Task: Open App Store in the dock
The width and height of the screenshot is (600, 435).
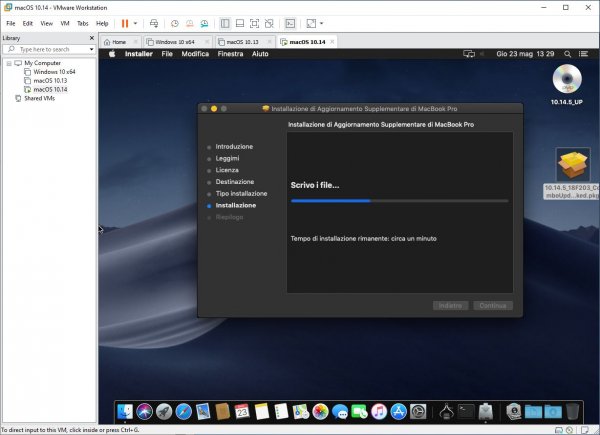Action: click(x=398, y=411)
